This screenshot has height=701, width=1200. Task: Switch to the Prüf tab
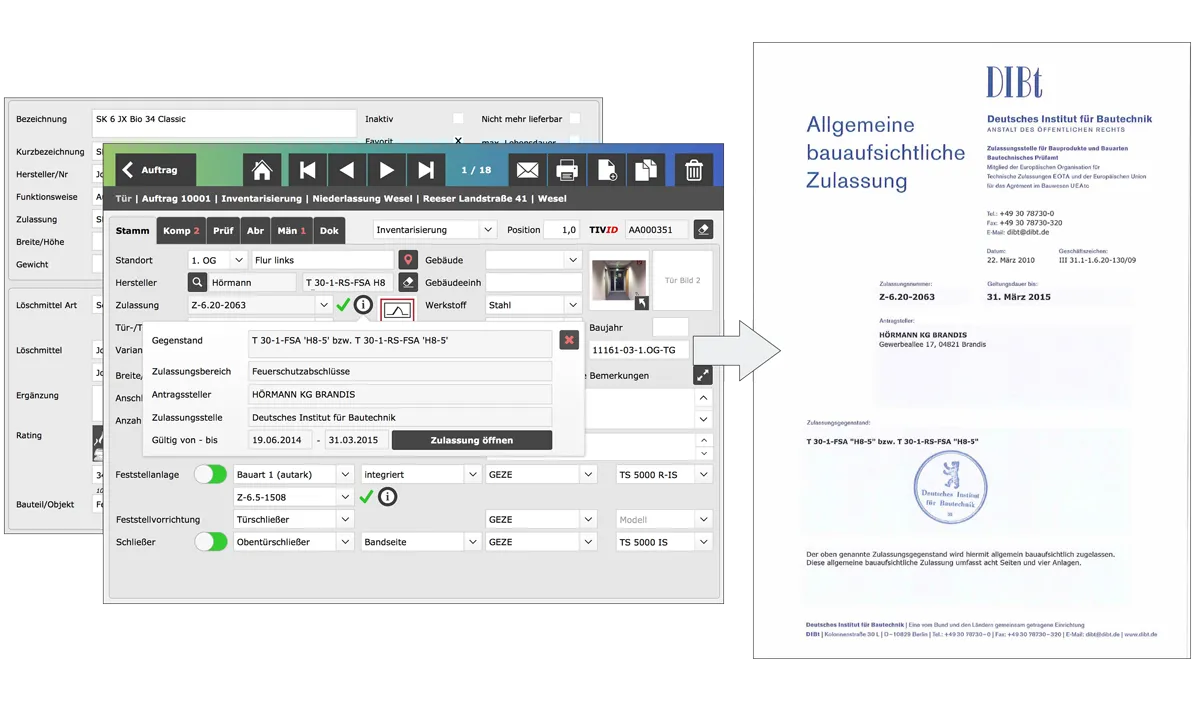click(223, 230)
